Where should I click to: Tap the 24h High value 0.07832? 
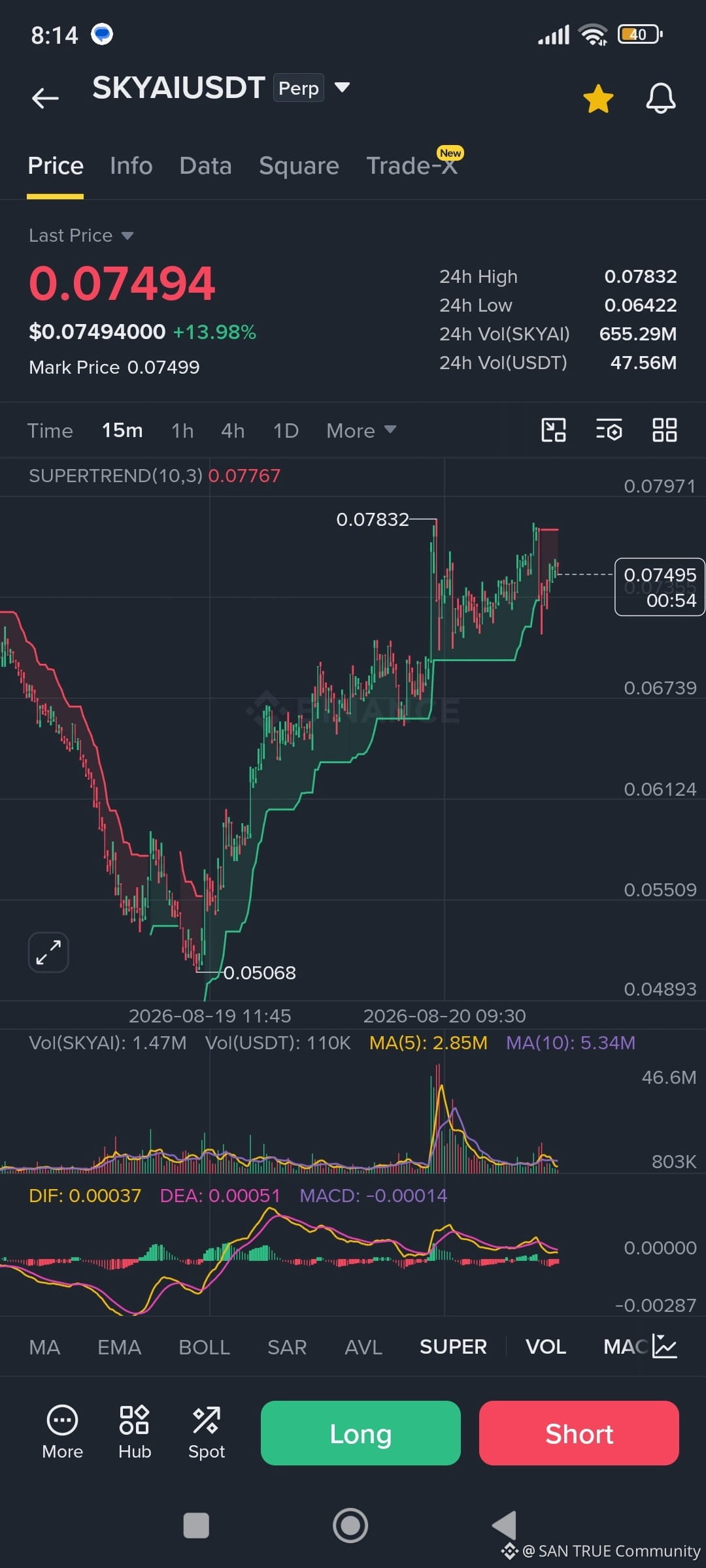click(x=641, y=276)
